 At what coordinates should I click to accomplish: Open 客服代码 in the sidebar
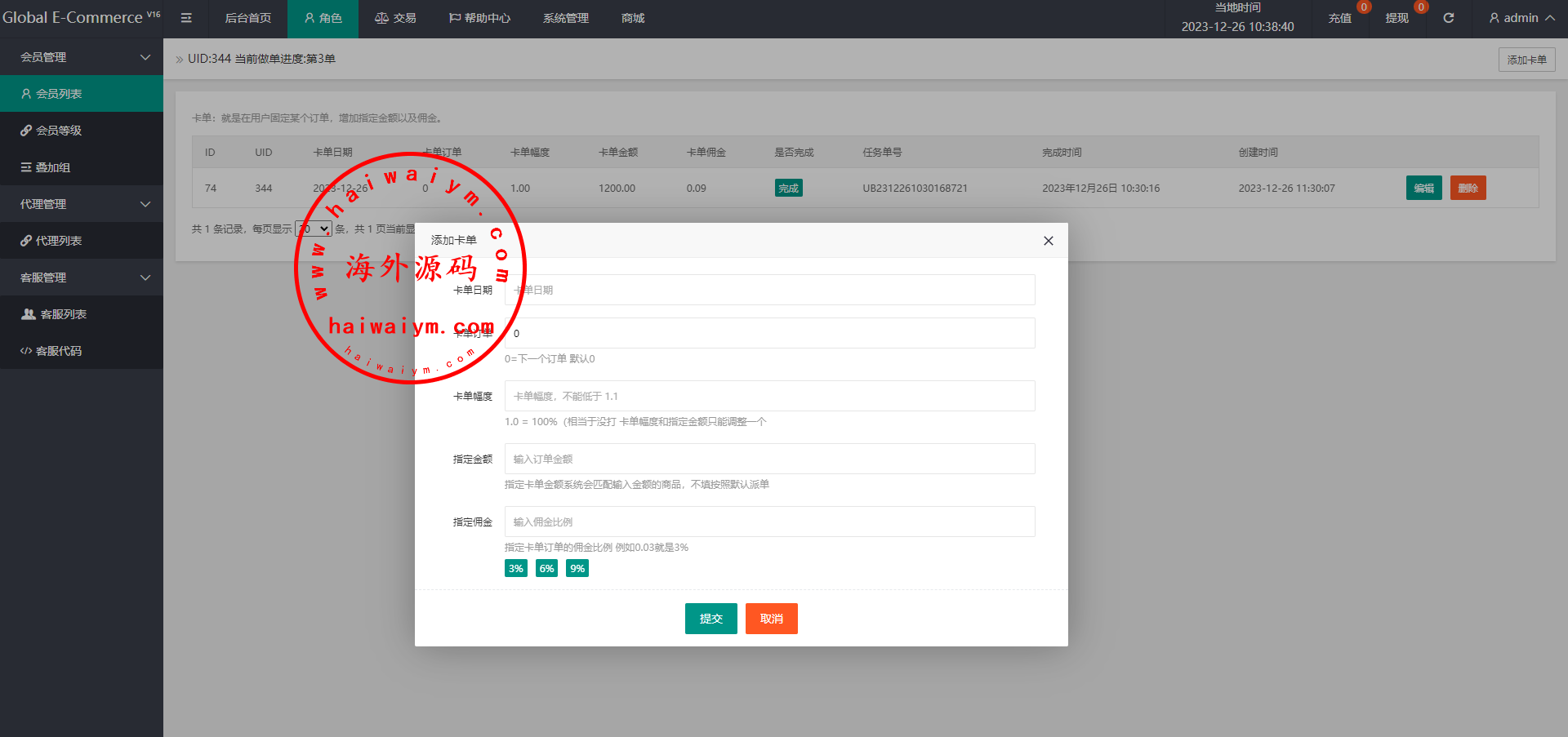59,351
